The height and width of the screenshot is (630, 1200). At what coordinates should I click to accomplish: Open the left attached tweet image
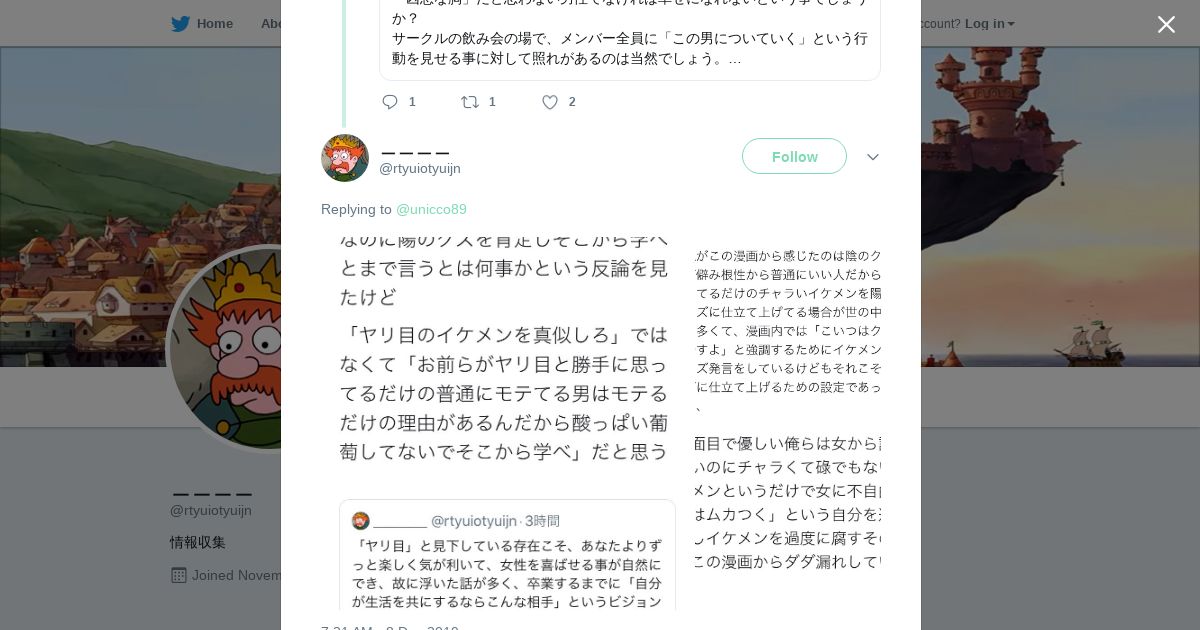point(507,420)
